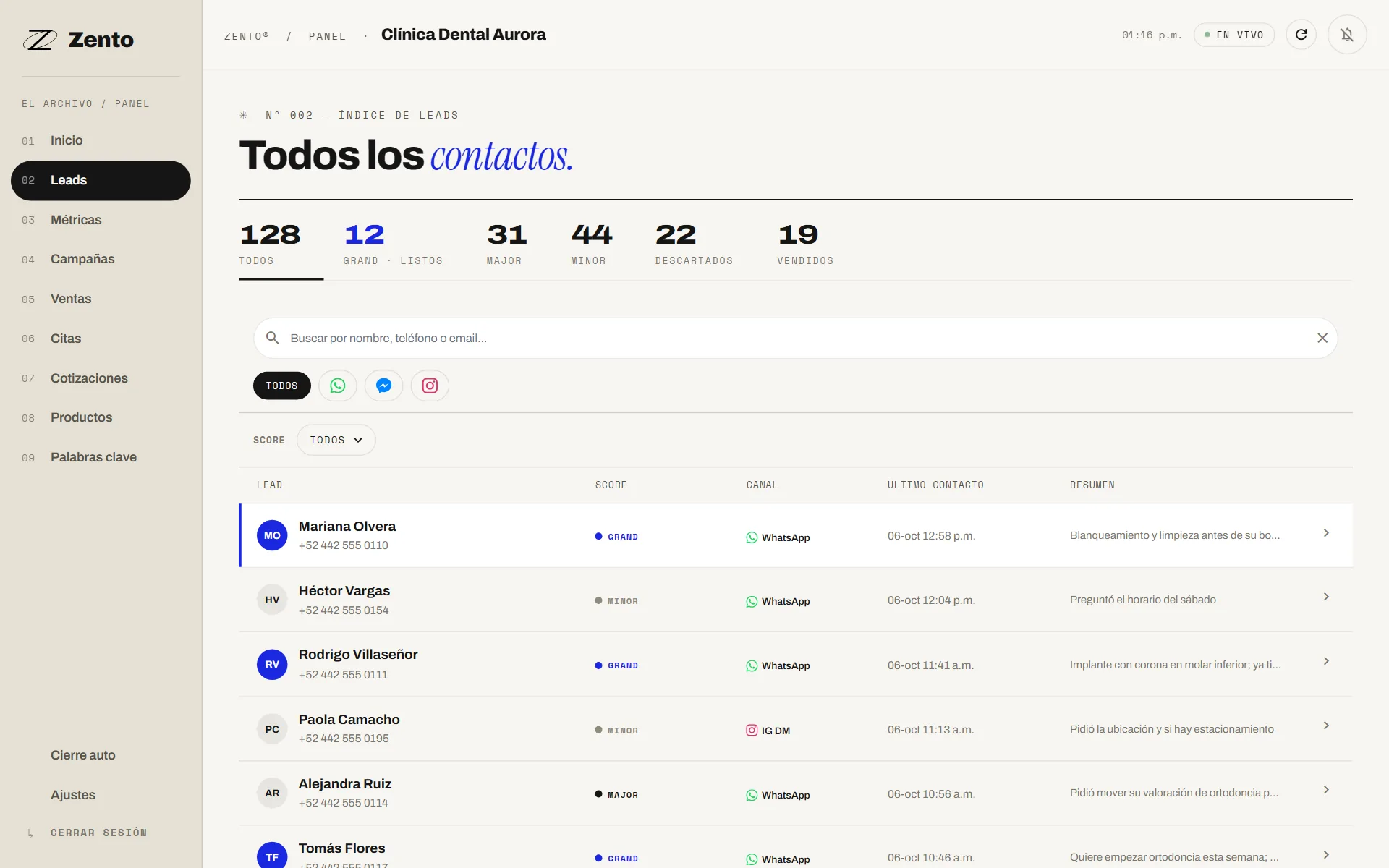This screenshot has width=1389, height=868.
Task: Click the Zento logo icon
Action: tap(40, 40)
